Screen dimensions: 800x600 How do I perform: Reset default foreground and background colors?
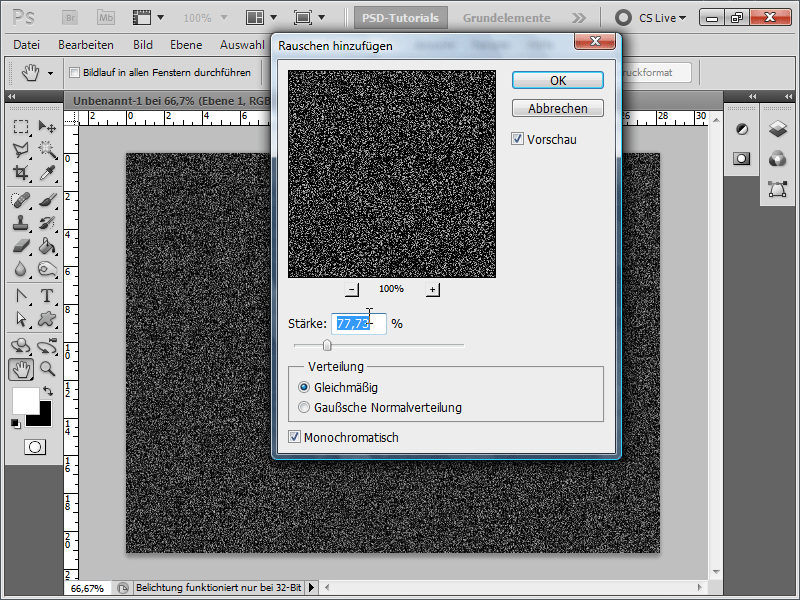click(16, 424)
